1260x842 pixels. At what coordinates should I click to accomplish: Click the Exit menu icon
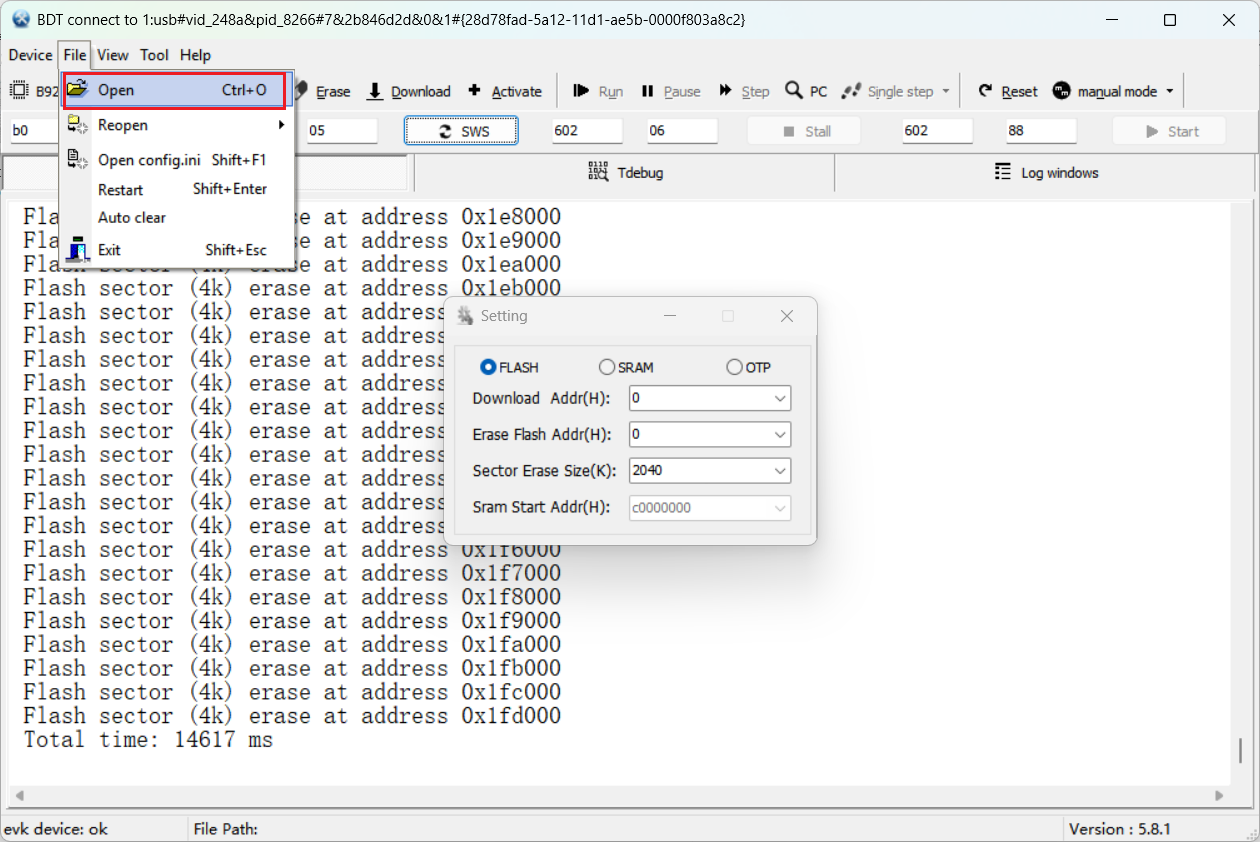[x=78, y=250]
